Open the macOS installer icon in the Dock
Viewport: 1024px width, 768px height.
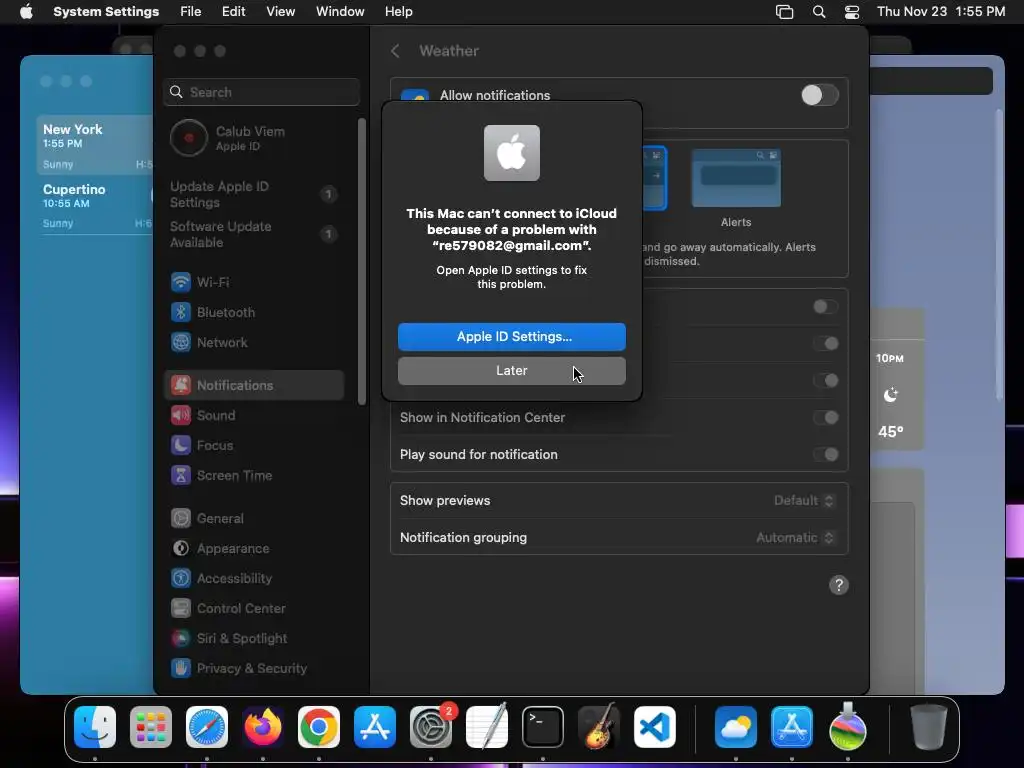click(x=848, y=727)
